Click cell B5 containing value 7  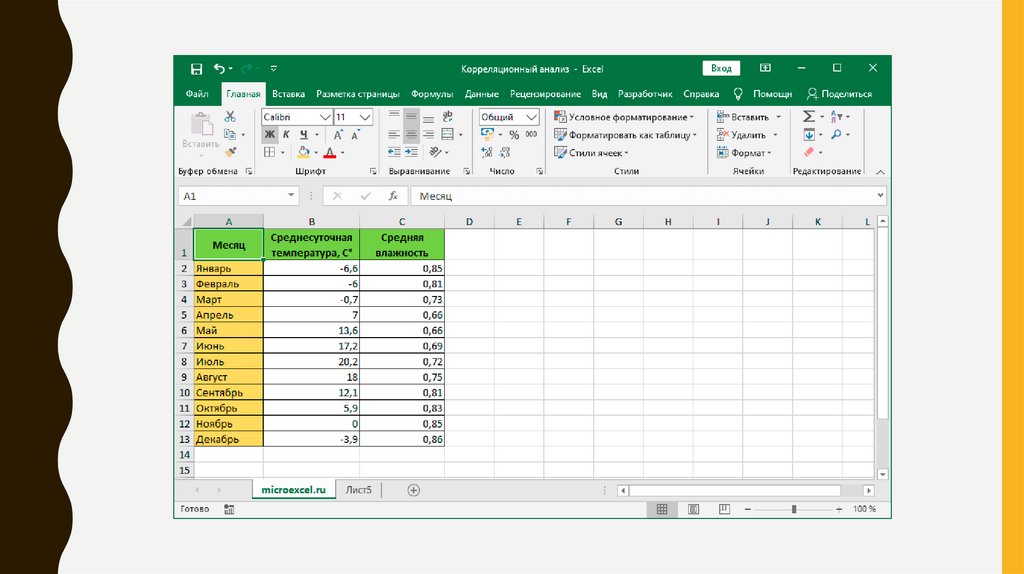[311, 315]
